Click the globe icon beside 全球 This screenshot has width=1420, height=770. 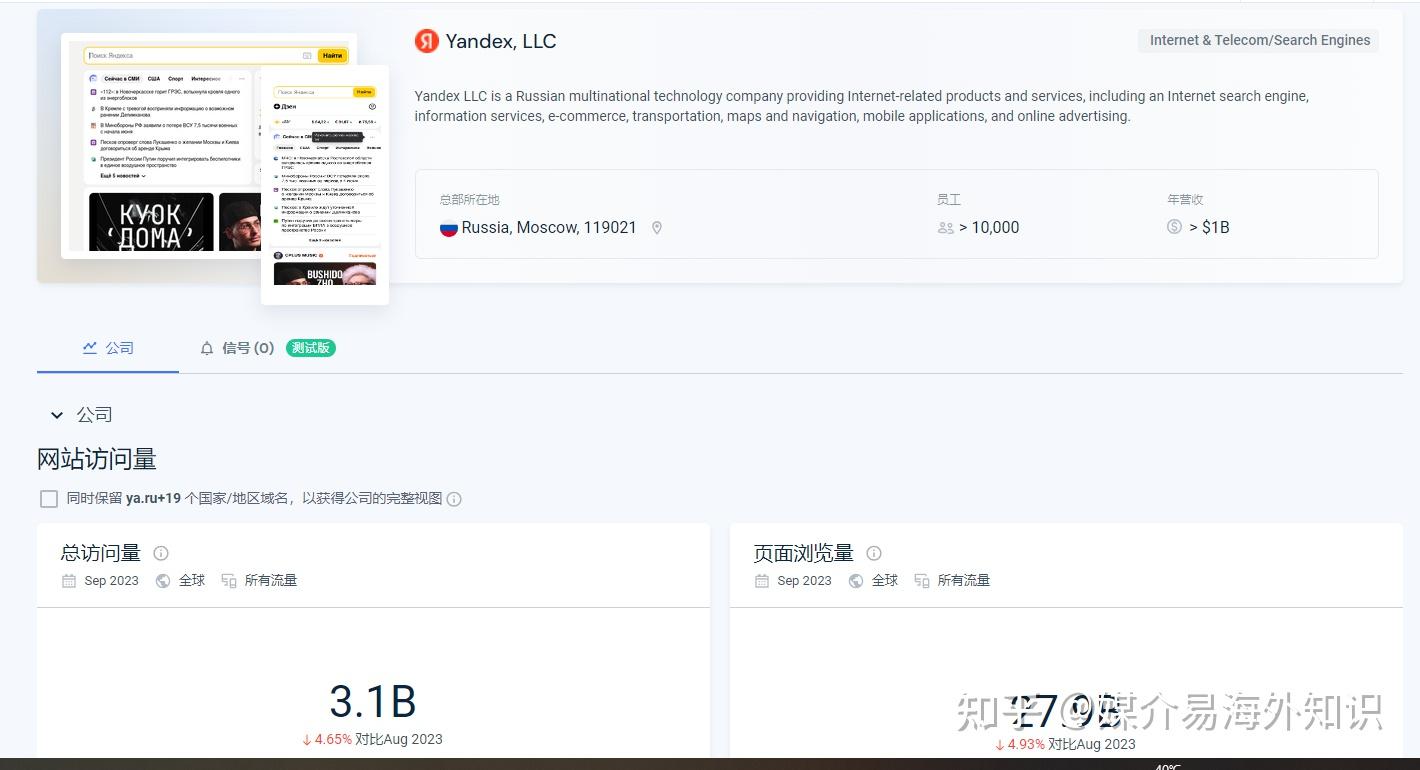[162, 580]
